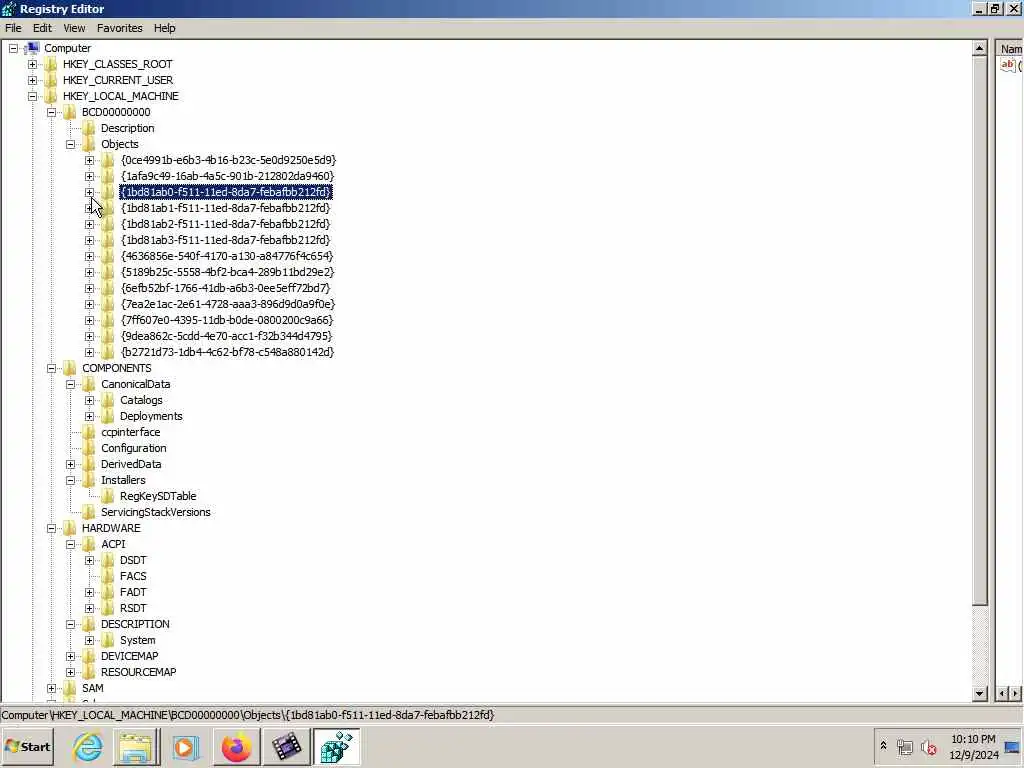
Task: Click tree scrollbar down arrow
Action: [x=980, y=694]
